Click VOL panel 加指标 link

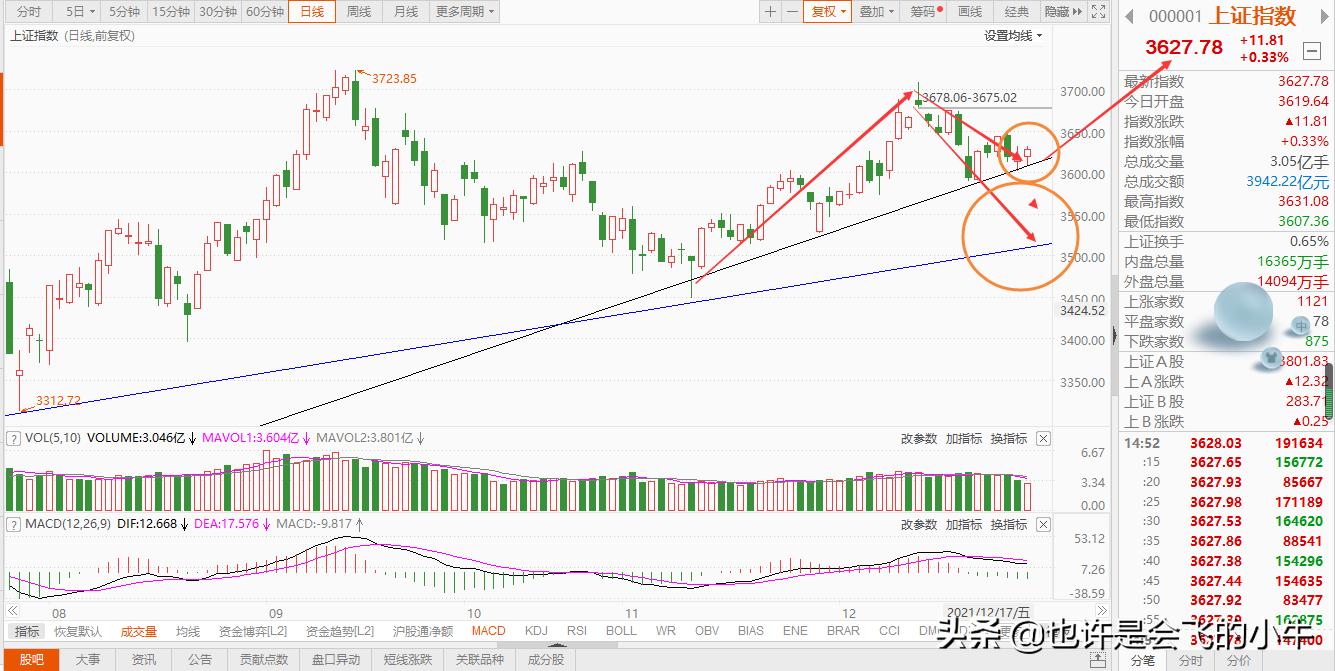963,438
